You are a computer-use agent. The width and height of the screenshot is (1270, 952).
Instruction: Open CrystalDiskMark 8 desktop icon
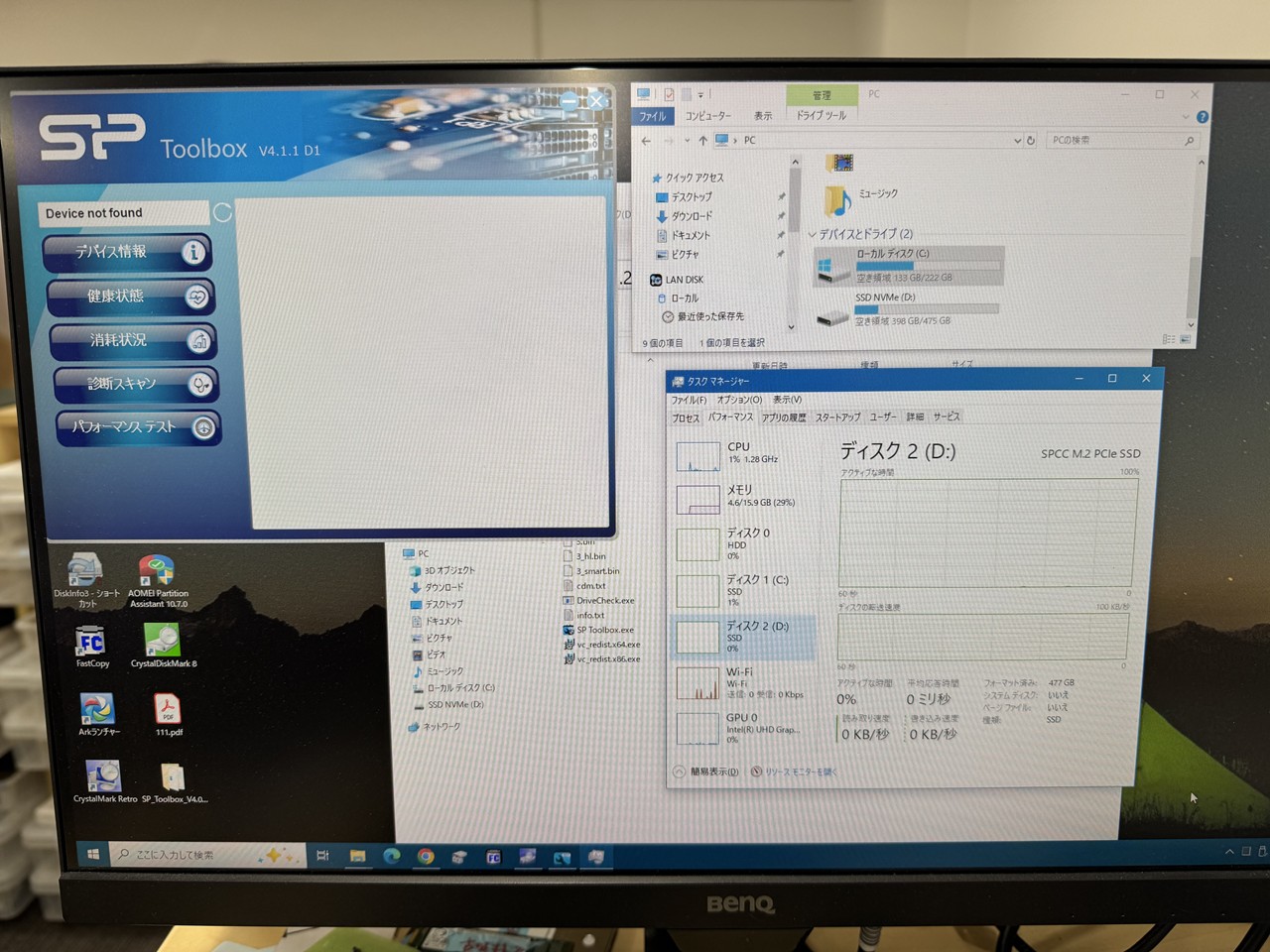click(x=163, y=641)
